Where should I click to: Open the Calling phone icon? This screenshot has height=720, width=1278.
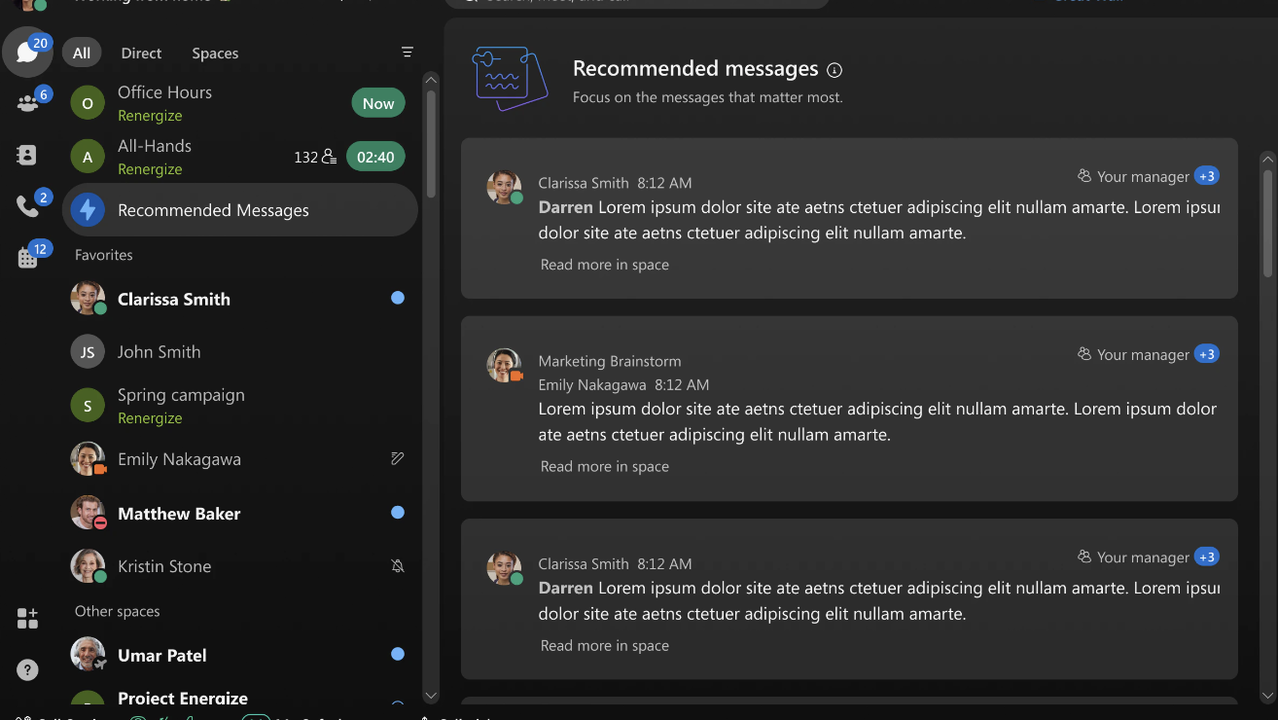[27, 207]
